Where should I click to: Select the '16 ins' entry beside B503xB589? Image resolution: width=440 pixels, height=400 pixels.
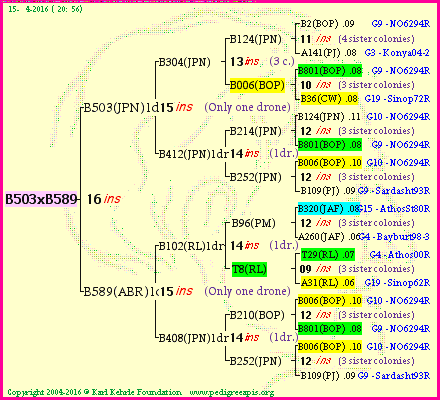(x=104, y=199)
